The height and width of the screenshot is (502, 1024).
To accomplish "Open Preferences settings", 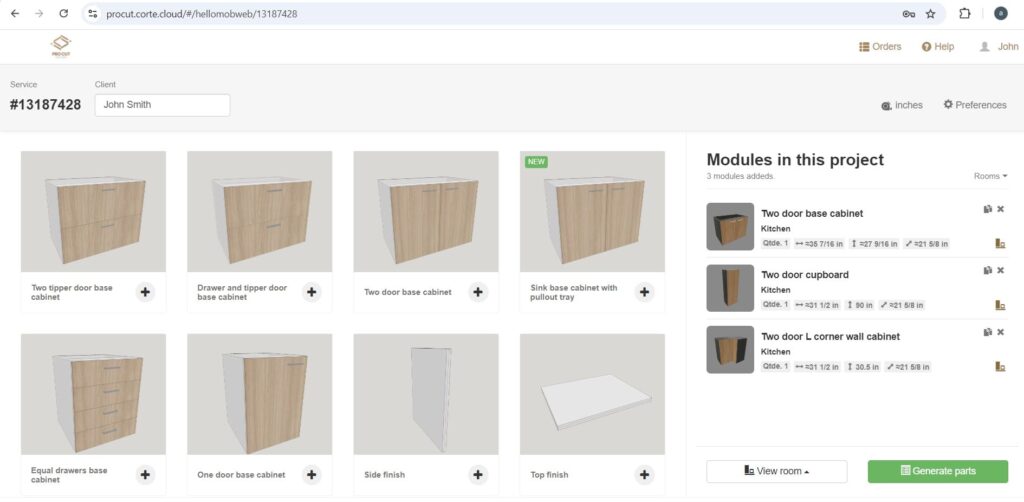I will click(974, 105).
